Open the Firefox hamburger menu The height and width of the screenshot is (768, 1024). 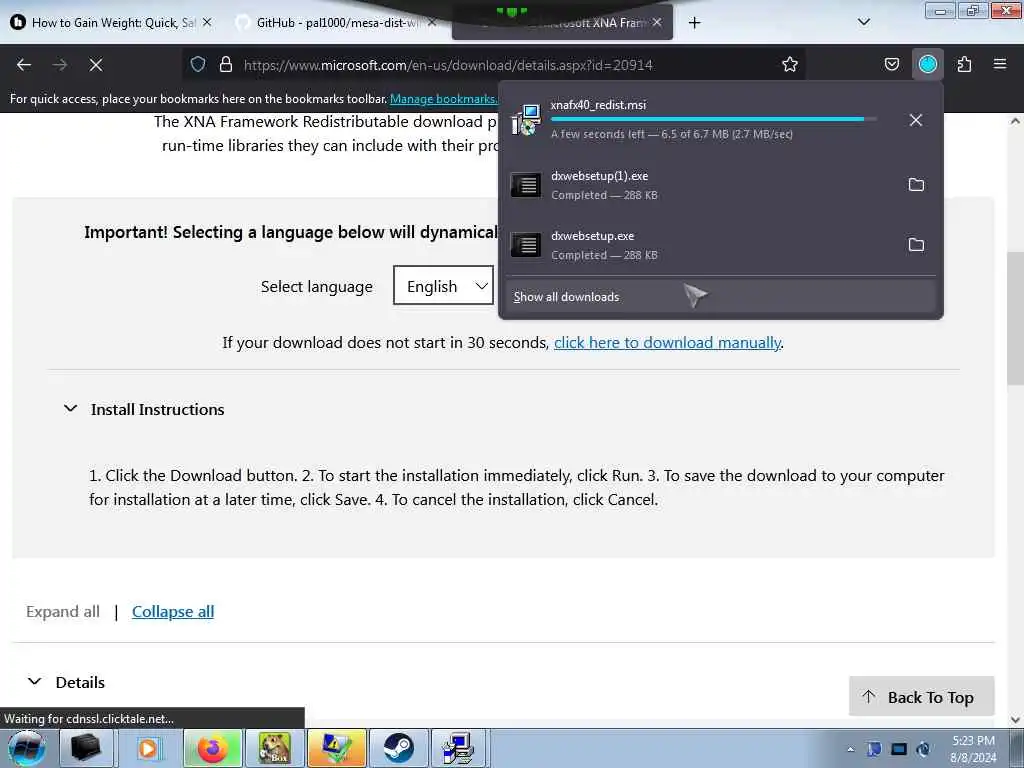[x=1000, y=65]
